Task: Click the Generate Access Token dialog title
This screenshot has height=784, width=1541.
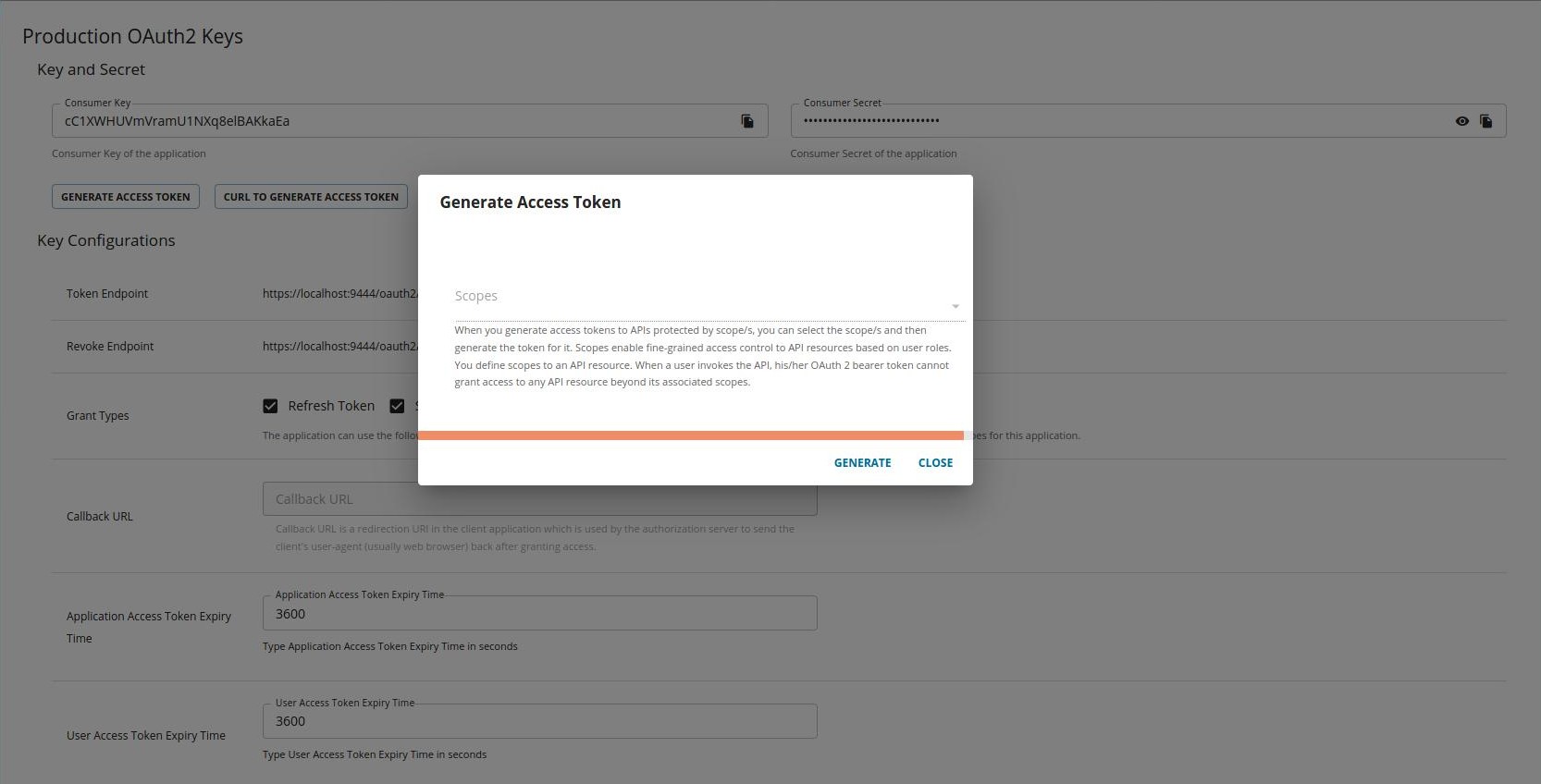Action: coord(530,202)
